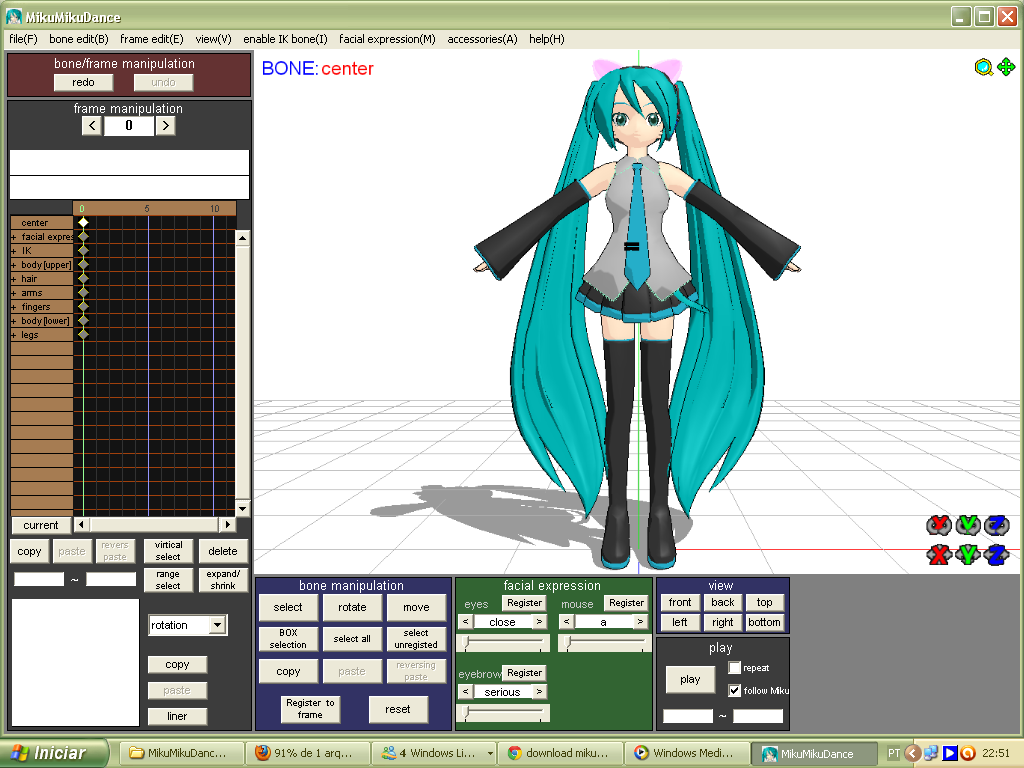Select the center bone row in timeline
Image resolution: width=1024 pixels, height=768 pixels.
click(x=41, y=223)
